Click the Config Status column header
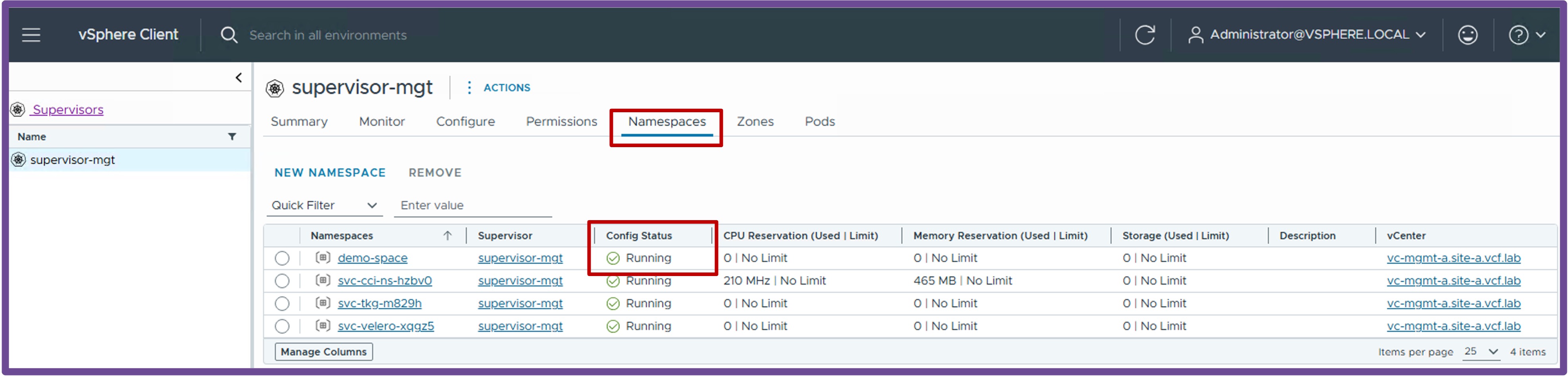Screen dimensions: 1568x376 coord(639,236)
